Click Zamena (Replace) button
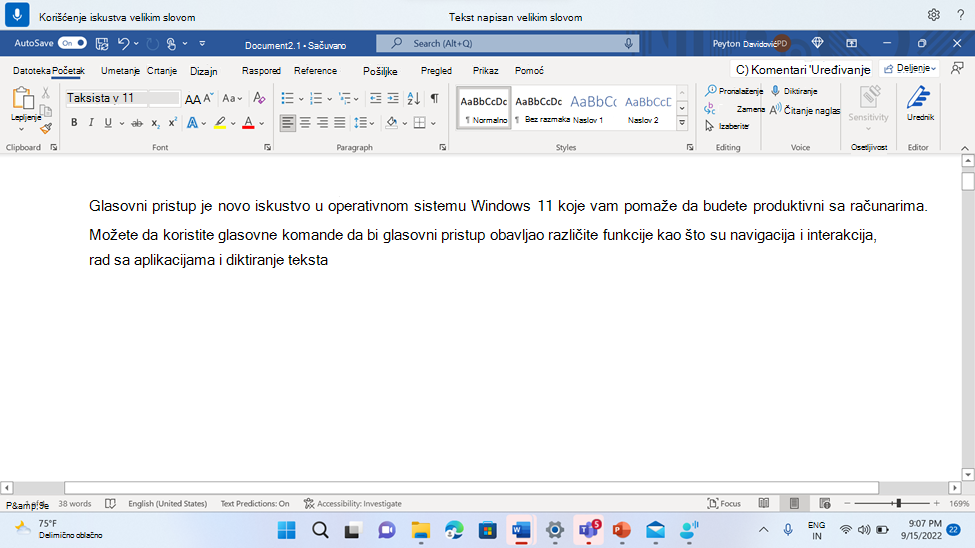 click(734, 109)
